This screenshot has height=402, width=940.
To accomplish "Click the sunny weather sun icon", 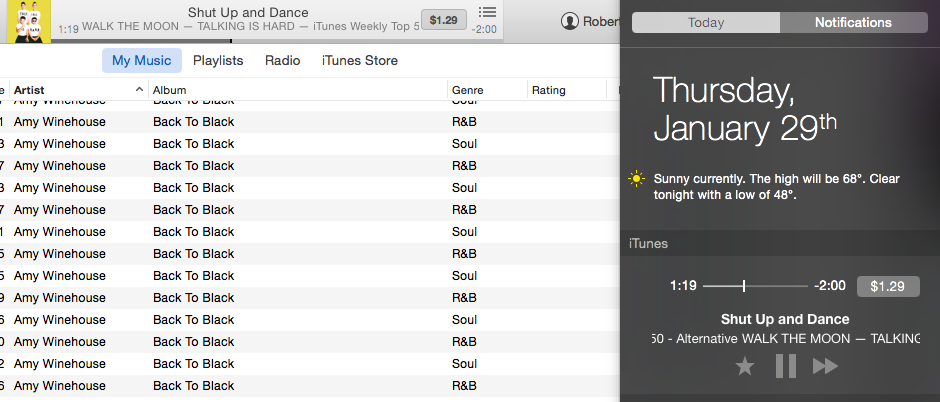I will click(x=636, y=179).
